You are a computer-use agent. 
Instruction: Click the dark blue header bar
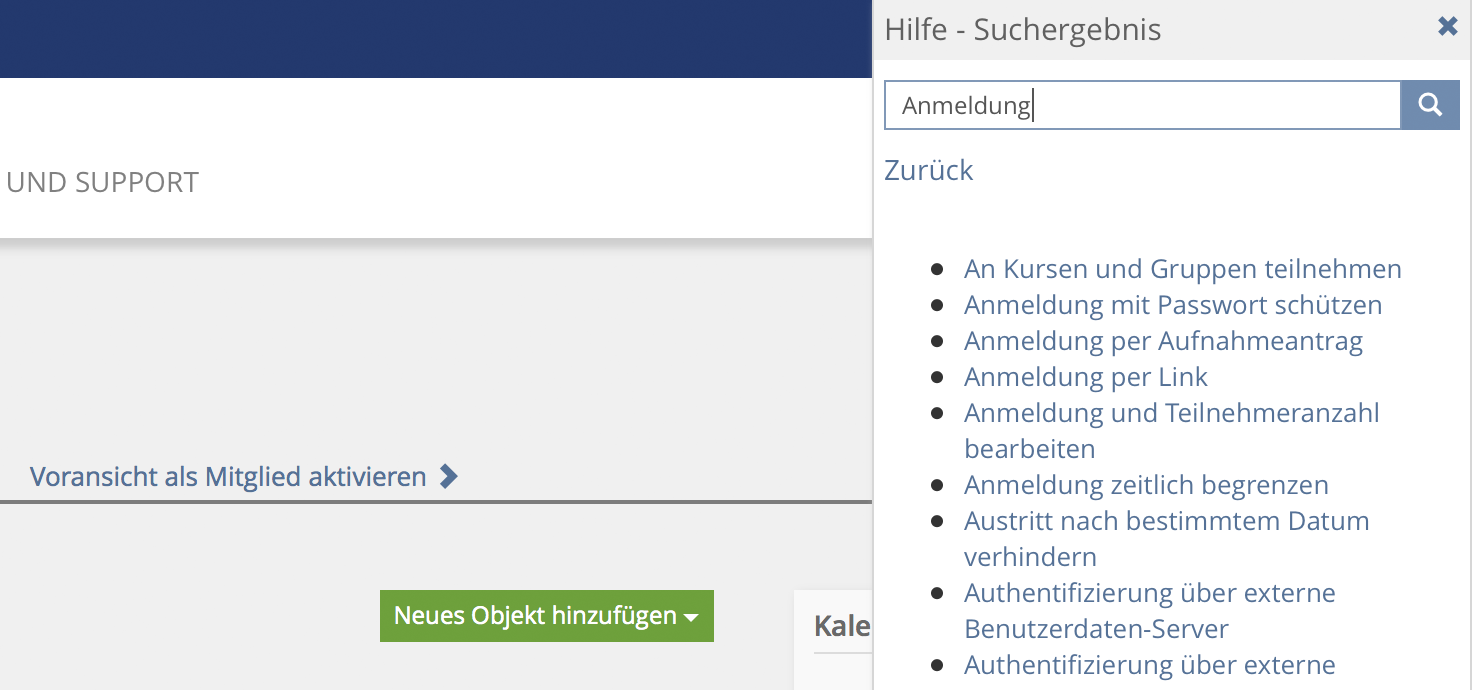pyautogui.click(x=435, y=38)
